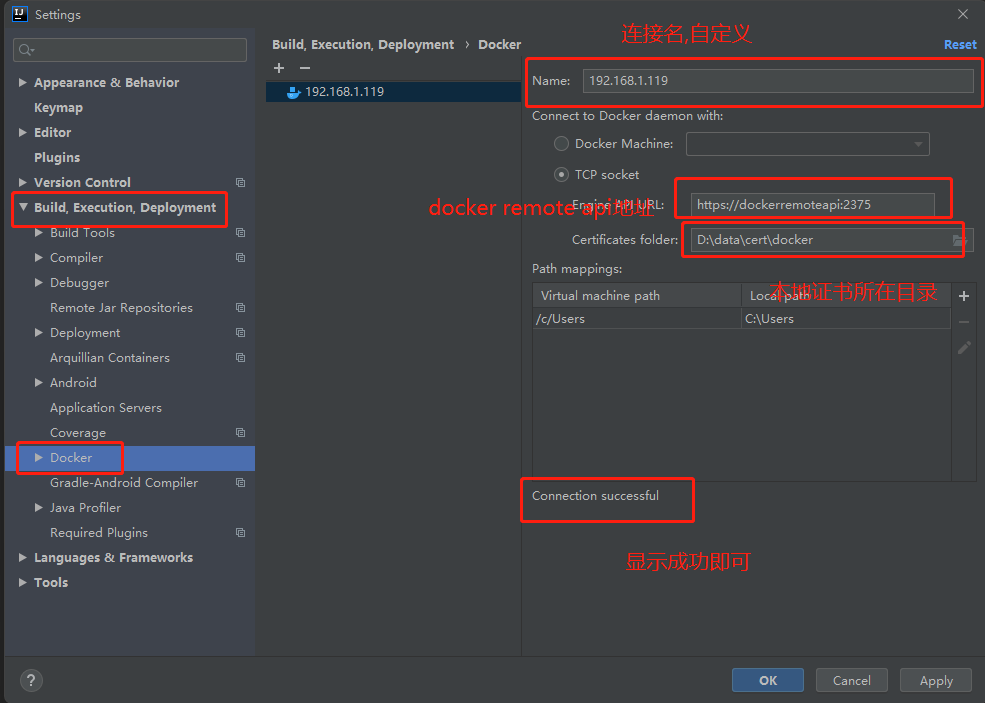Screen dimensions: 985x703
Task: Click the project-level icon beside Version Control
Action: coord(240,182)
